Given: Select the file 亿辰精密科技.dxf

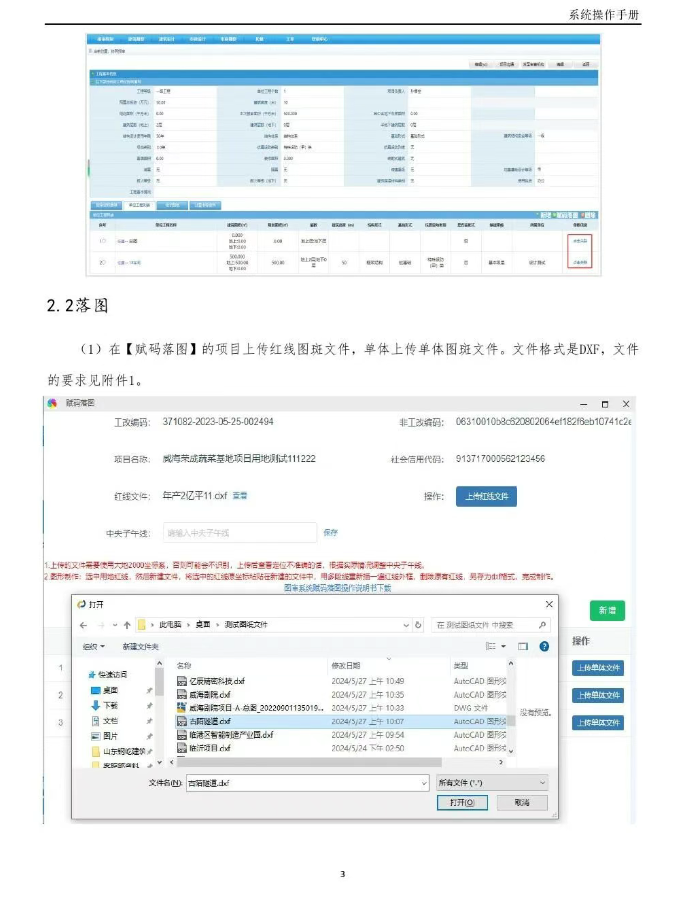Looking at the screenshot, I should (x=210, y=681).
